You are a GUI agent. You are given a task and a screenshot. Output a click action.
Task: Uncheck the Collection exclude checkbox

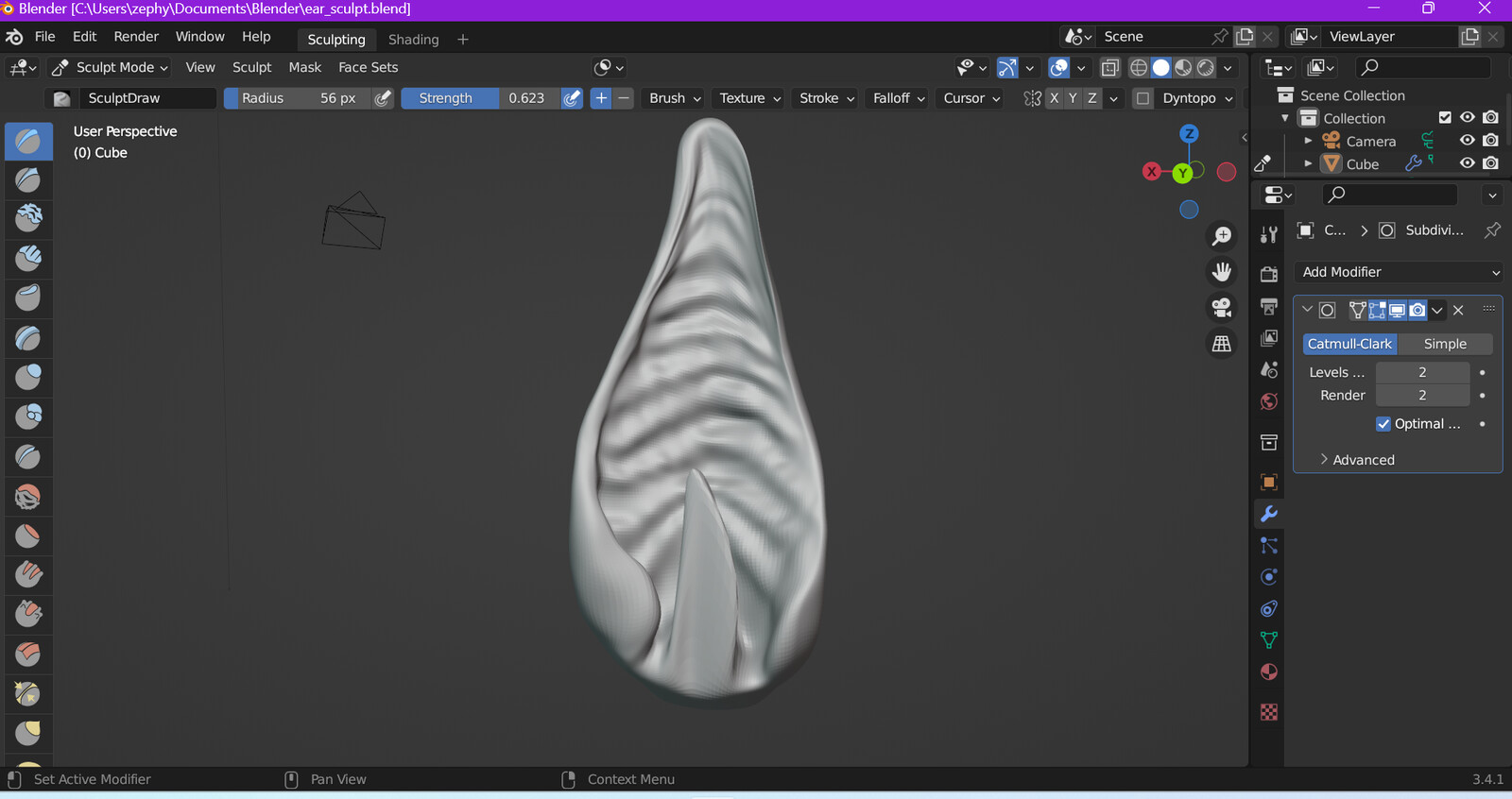click(x=1444, y=118)
